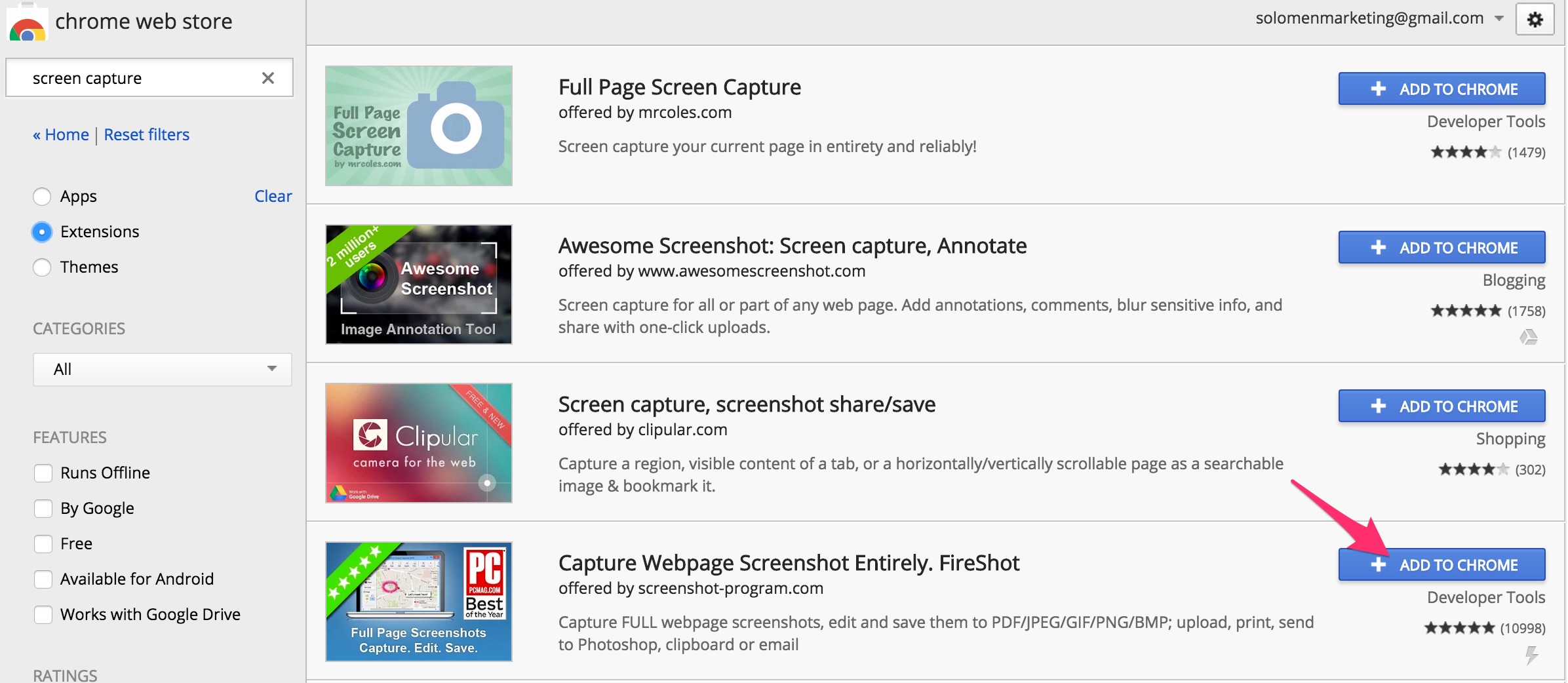Click the Shopping category label
Screen dimensions: 1568x683
tap(1510, 439)
